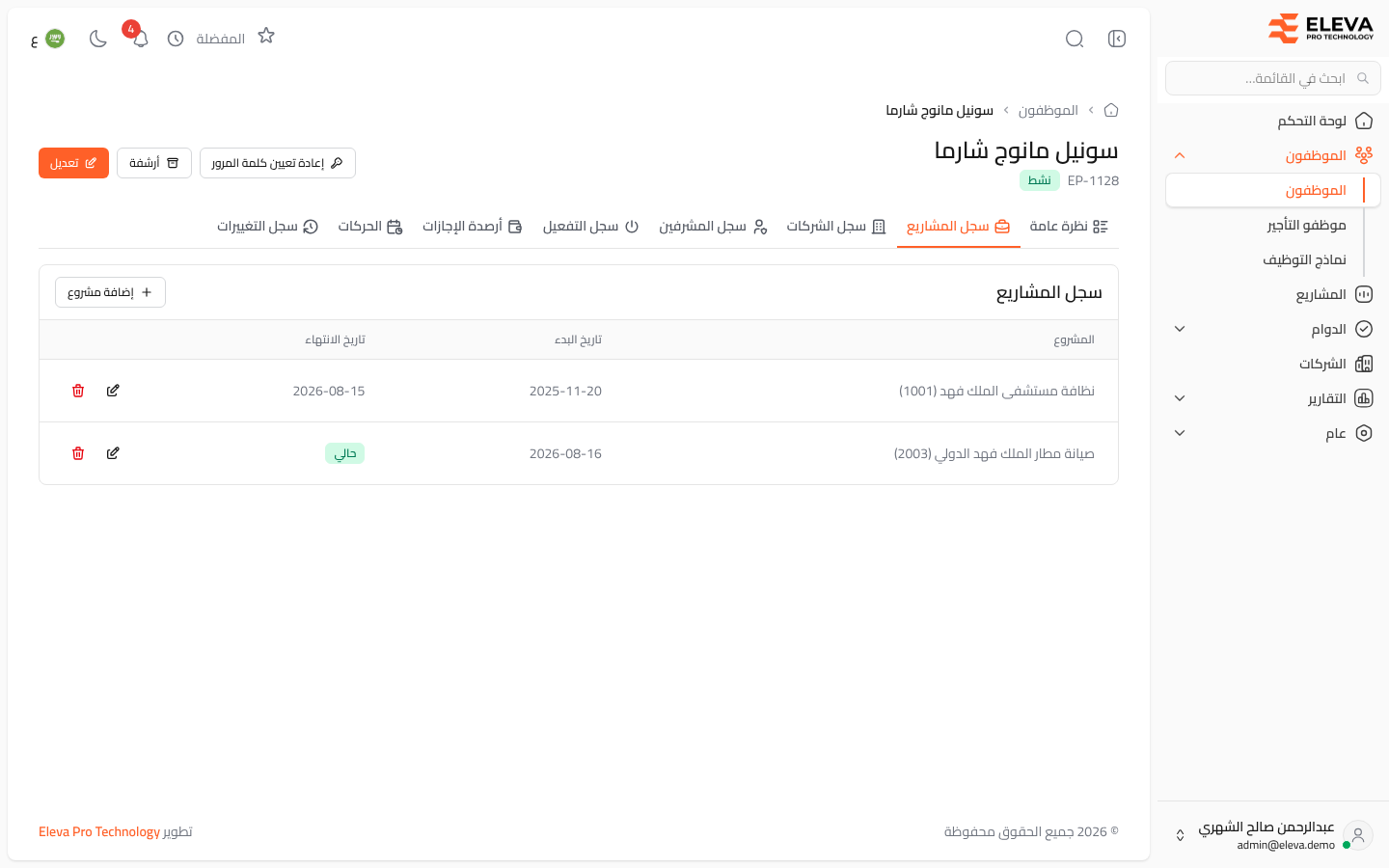Image resolution: width=1389 pixels, height=868 pixels.
Task: Open the user account menu chevron
Action: point(1180,835)
